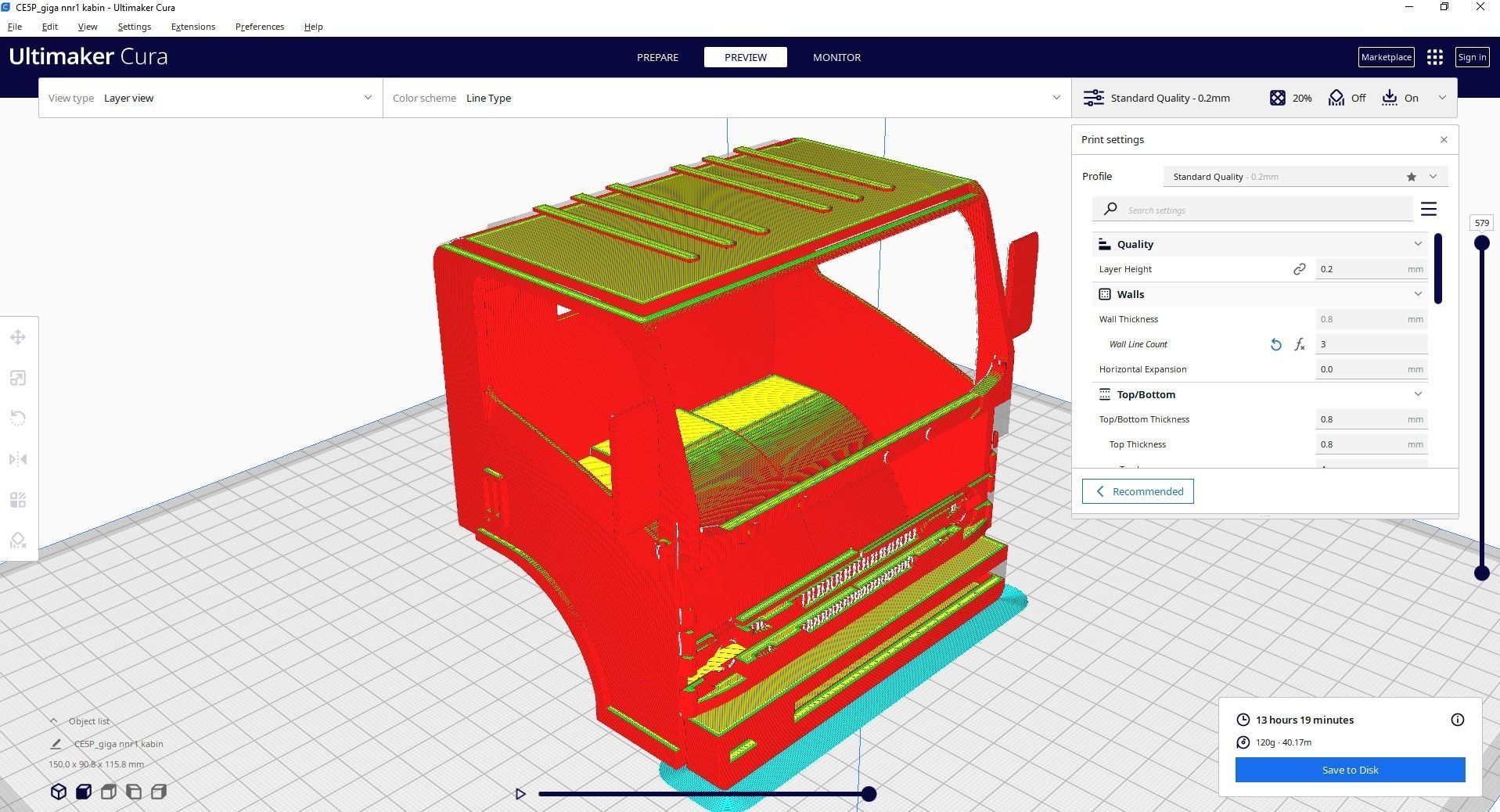
Task: Open the Profile dropdown
Action: tap(1305, 177)
